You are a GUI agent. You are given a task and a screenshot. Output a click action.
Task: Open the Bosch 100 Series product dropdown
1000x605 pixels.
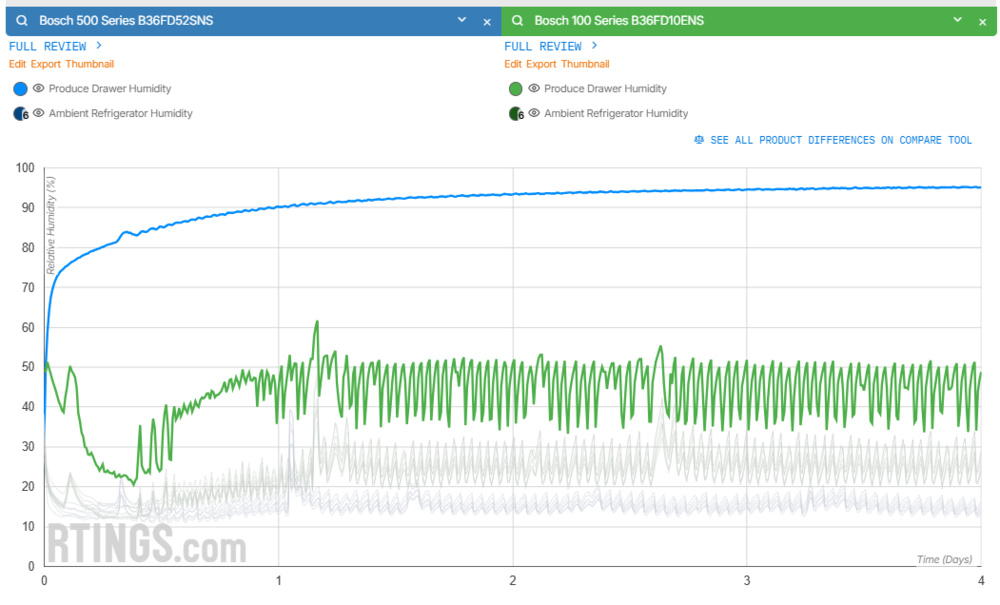[957, 19]
